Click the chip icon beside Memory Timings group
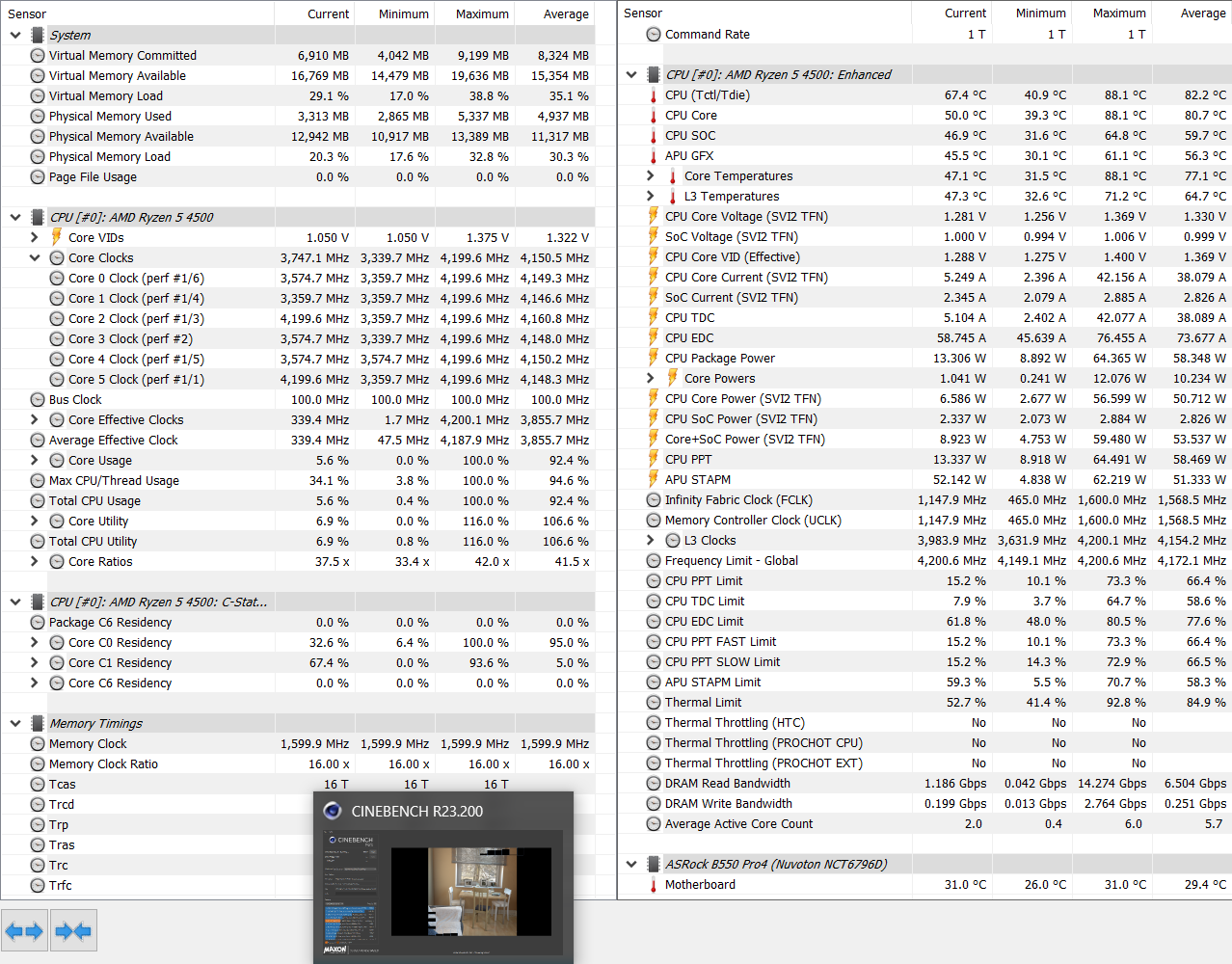The image size is (1232, 964). point(38,723)
